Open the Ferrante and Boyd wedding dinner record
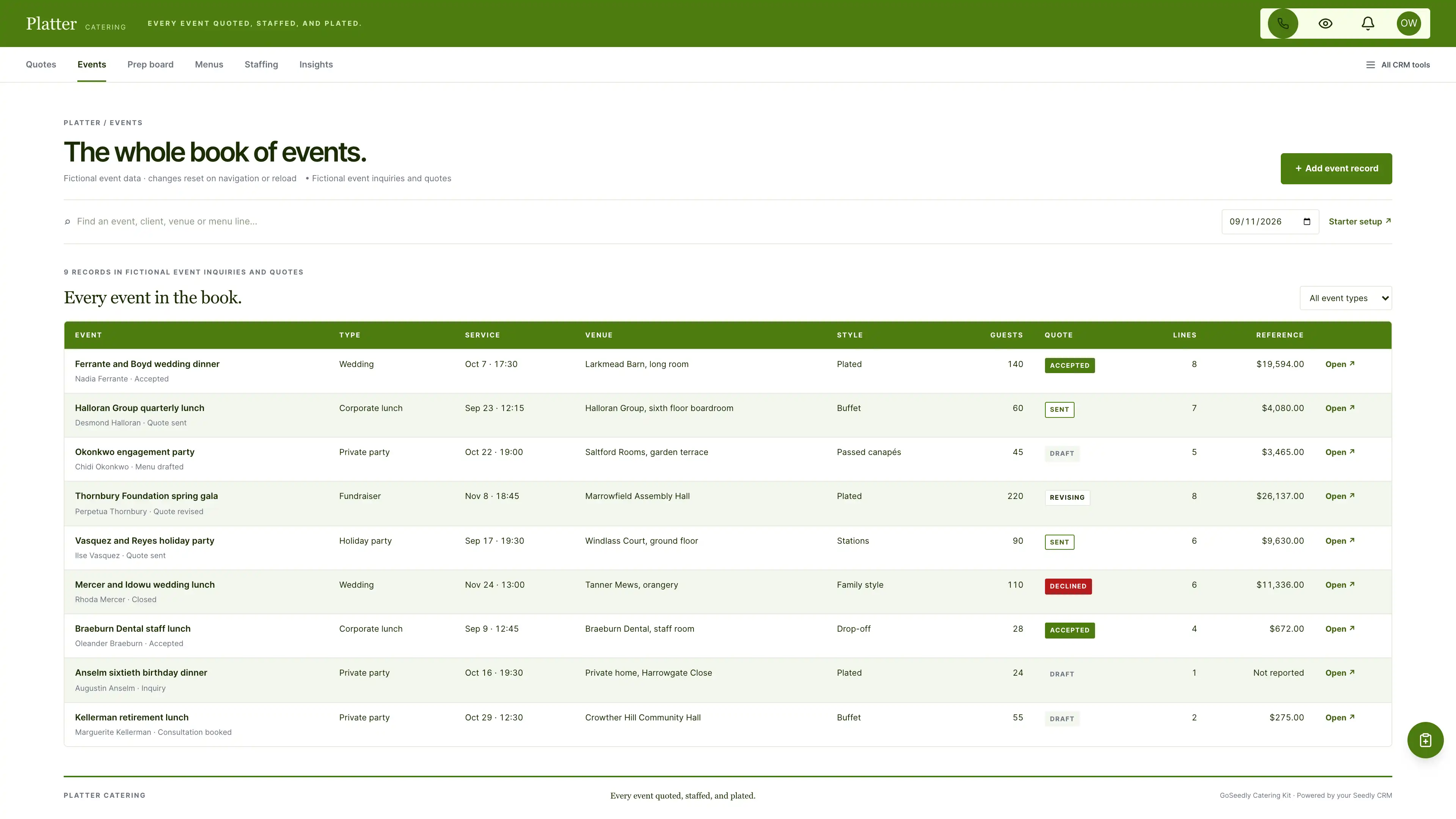Image resolution: width=1456 pixels, height=819 pixels. pyautogui.click(x=1340, y=364)
